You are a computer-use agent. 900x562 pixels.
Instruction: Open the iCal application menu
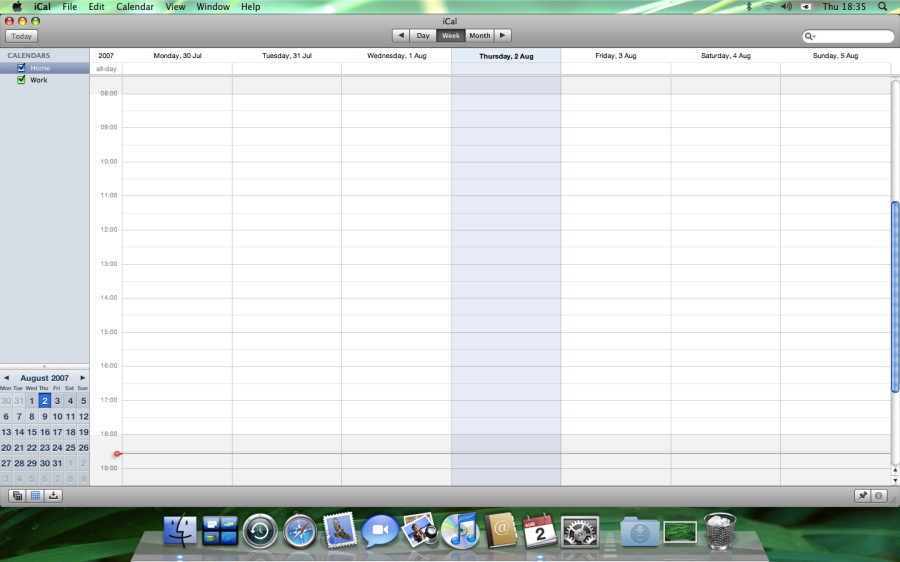[42, 6]
